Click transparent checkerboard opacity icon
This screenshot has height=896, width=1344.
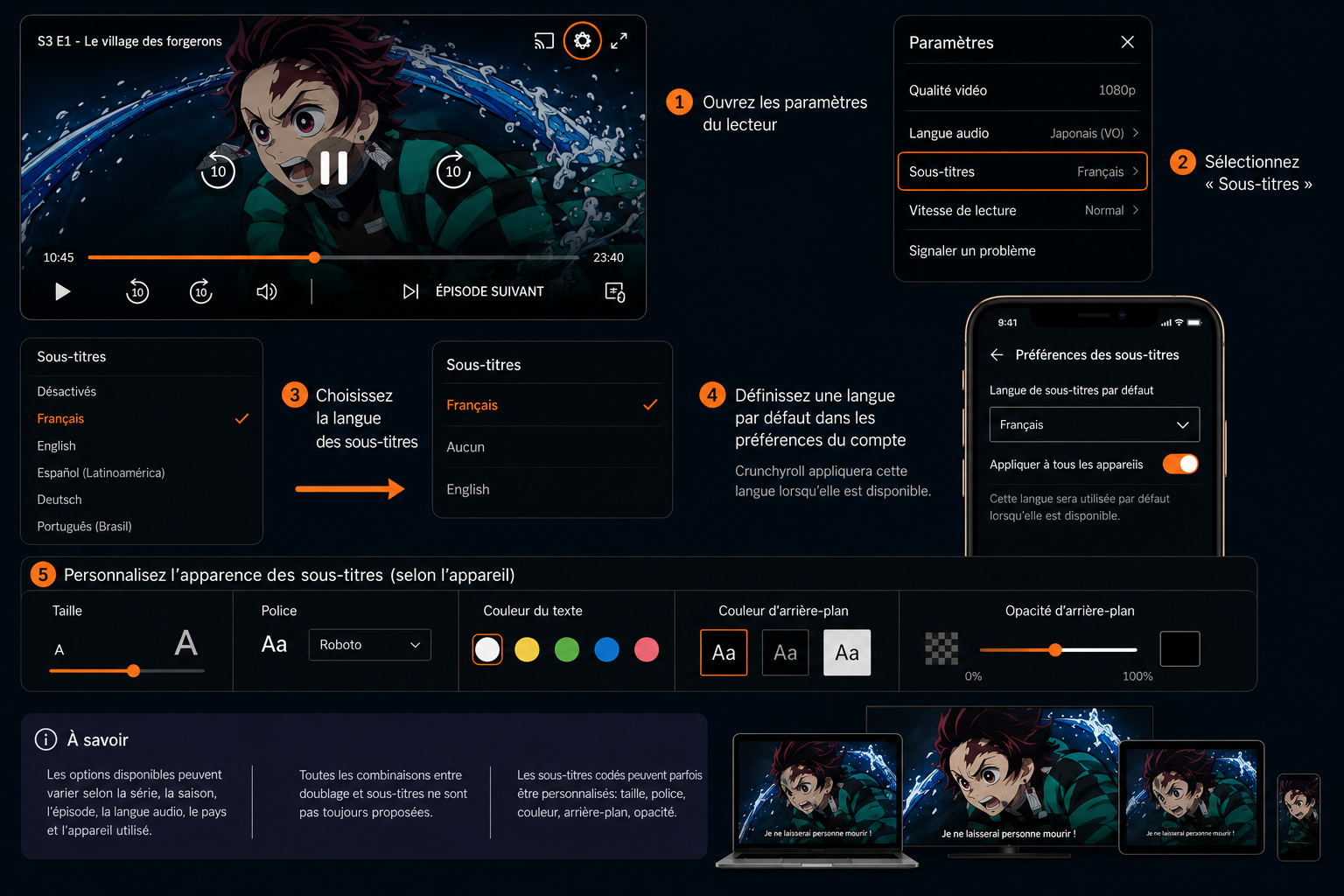click(x=941, y=648)
